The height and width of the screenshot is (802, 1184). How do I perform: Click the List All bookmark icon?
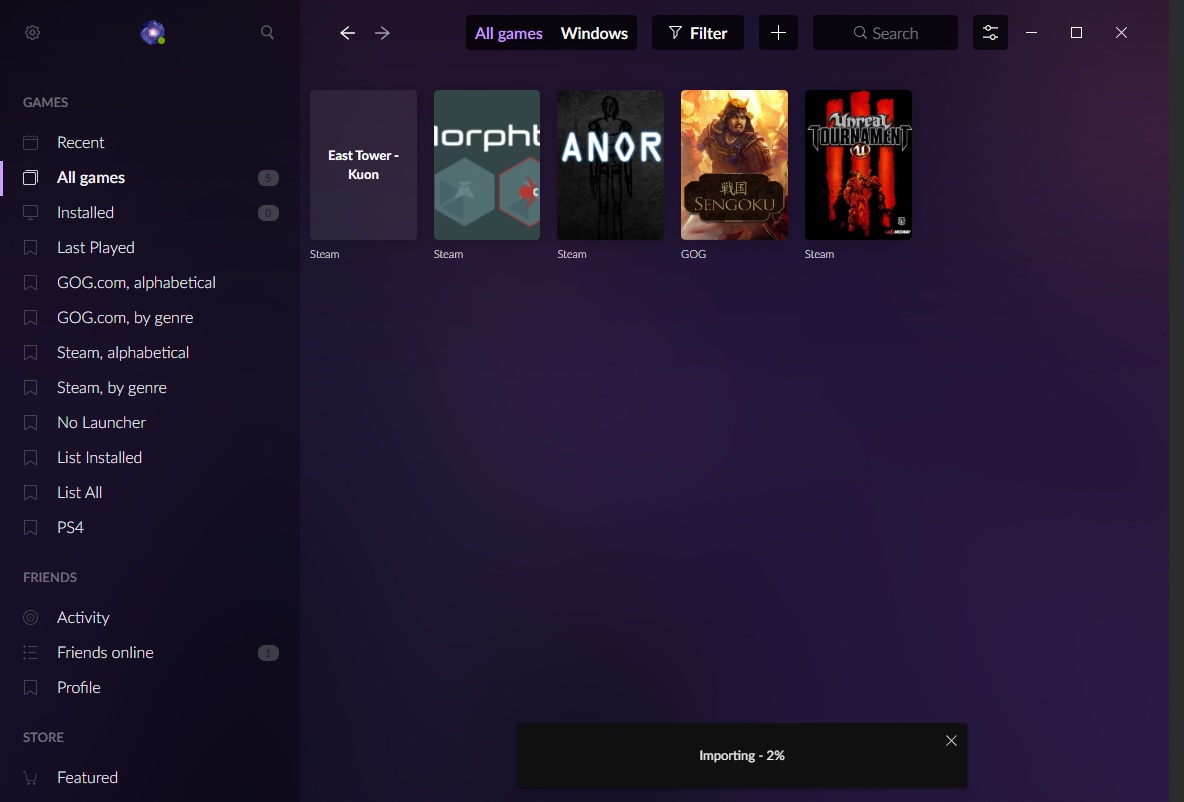[x=30, y=492]
